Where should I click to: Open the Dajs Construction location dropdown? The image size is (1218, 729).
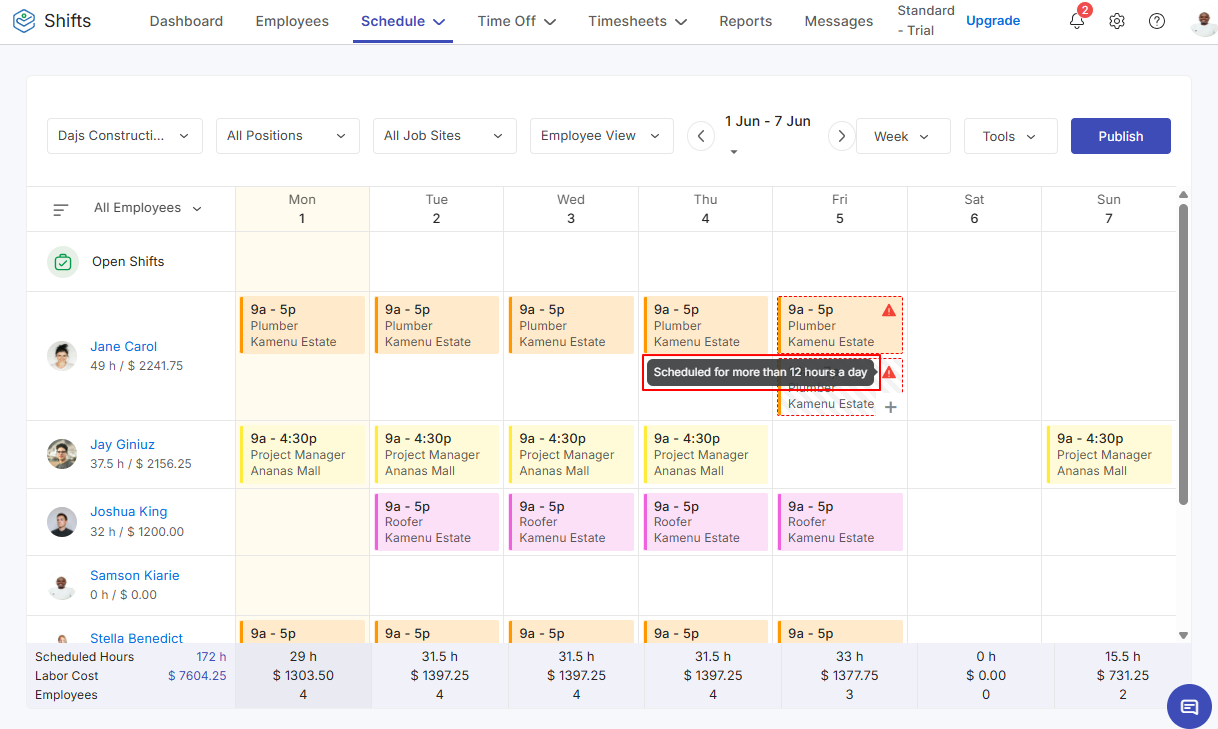(x=125, y=136)
